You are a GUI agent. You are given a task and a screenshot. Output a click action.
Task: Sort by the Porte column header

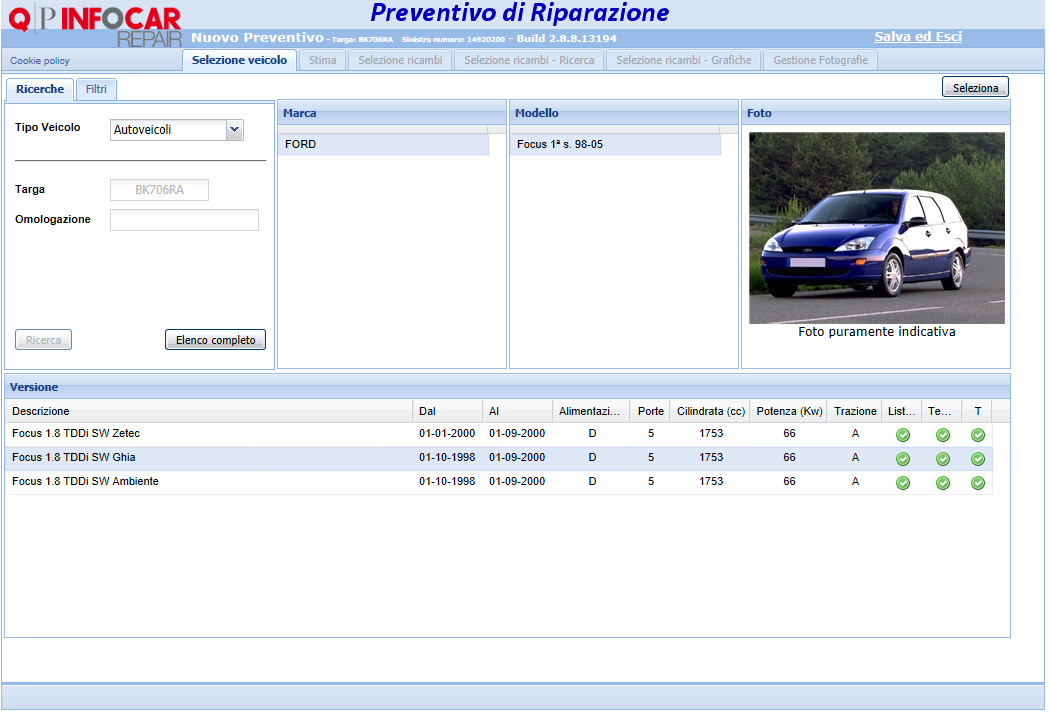(x=650, y=411)
